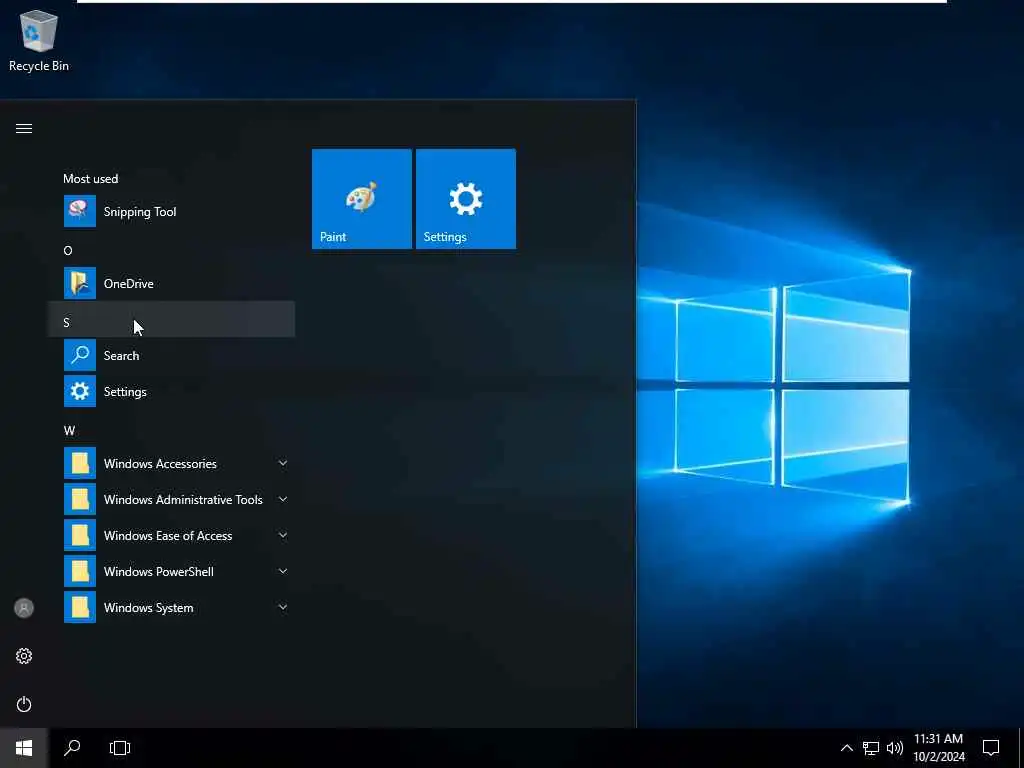Open Settings gear in Start's left rail
1024x768 pixels.
(x=24, y=656)
